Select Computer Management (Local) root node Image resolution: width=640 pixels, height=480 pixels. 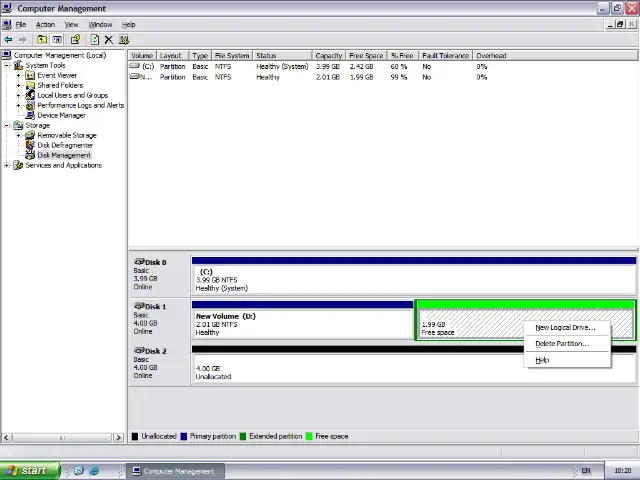coord(60,55)
